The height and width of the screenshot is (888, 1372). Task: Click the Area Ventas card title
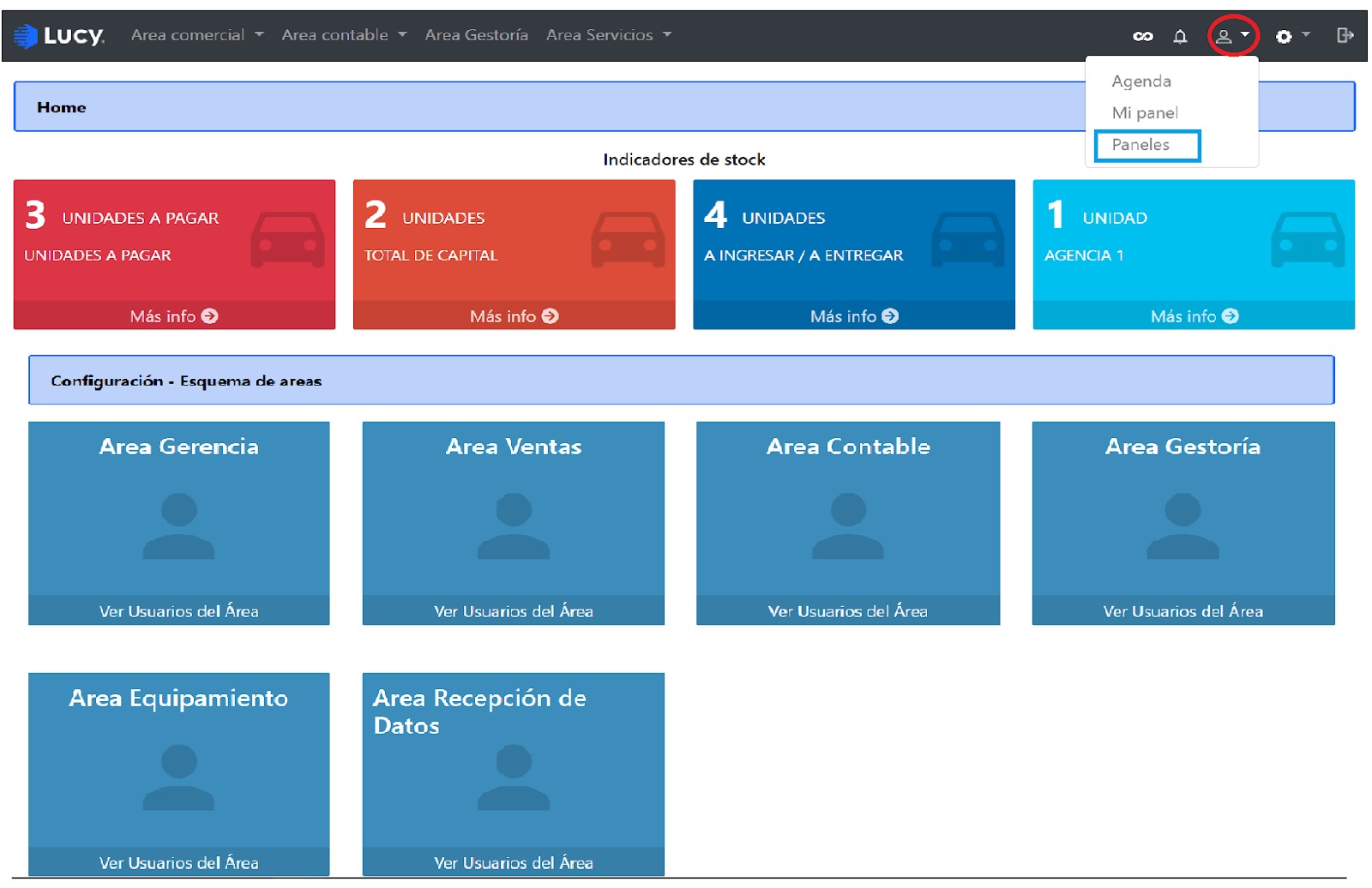click(514, 447)
